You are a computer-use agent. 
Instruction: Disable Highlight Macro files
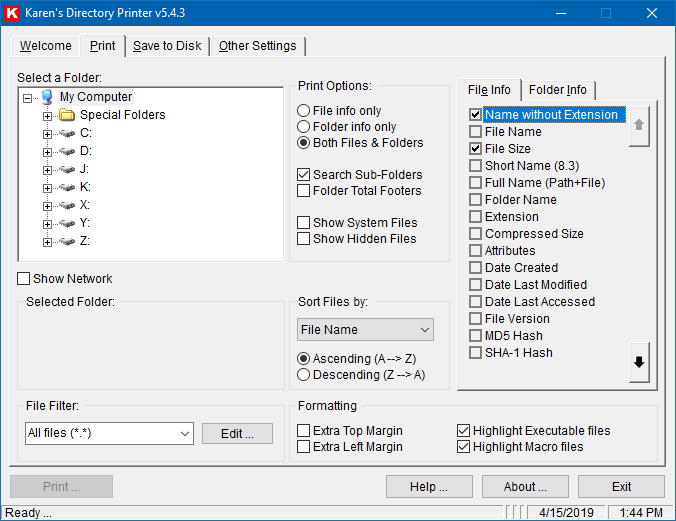click(x=463, y=447)
